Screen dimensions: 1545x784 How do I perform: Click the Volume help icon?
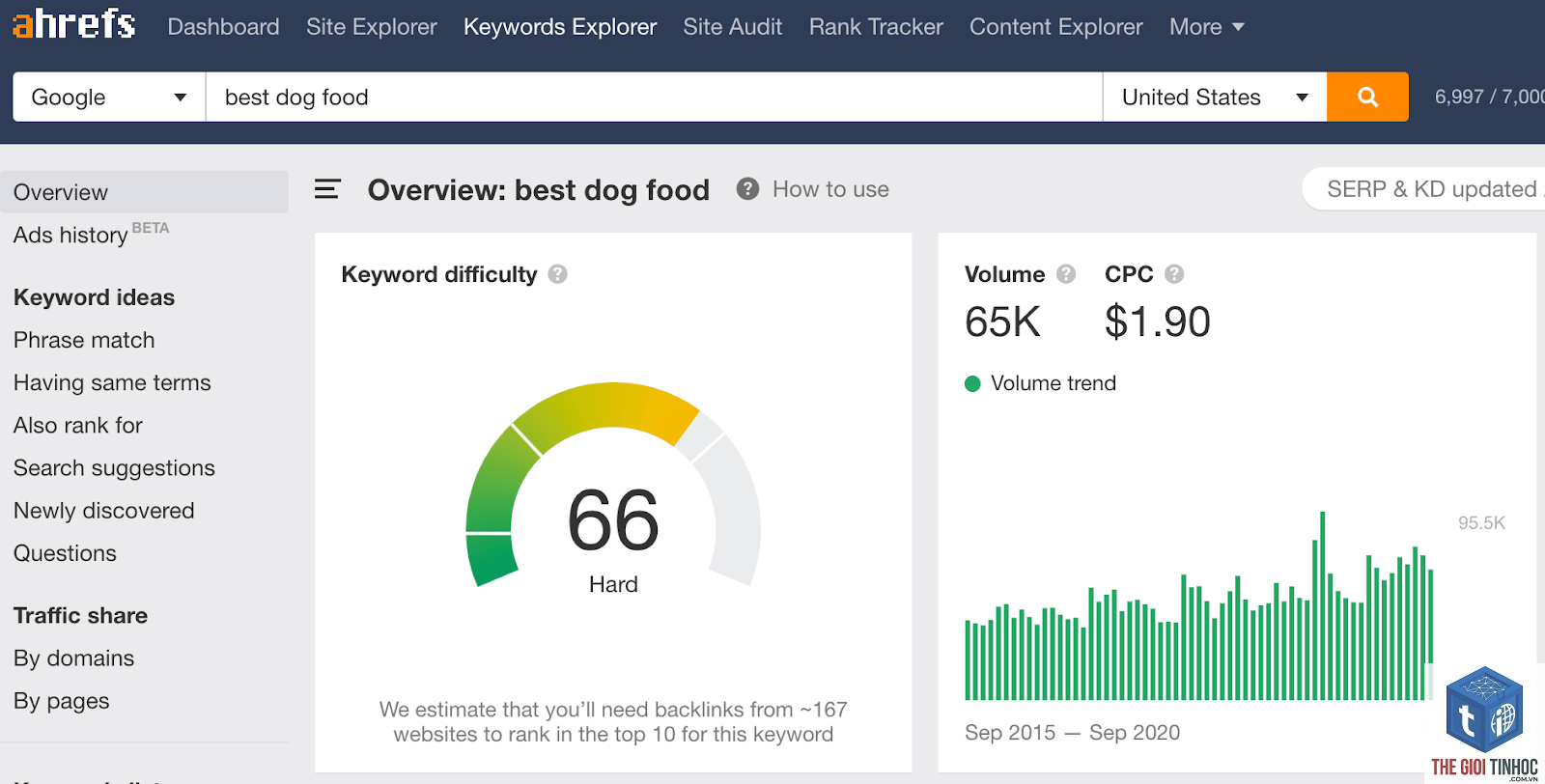click(1066, 274)
